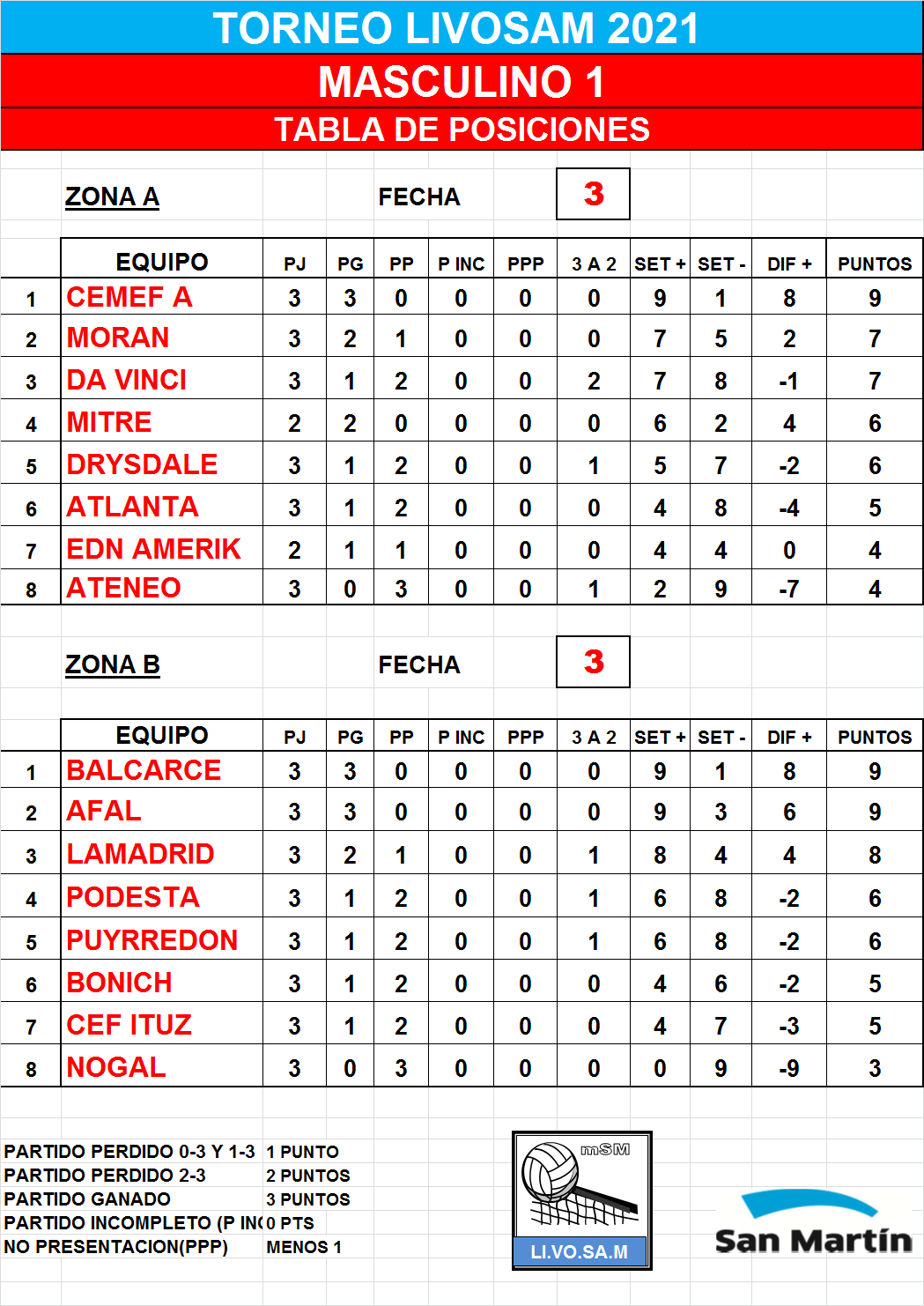Select the ZONA B heading
The width and height of the screenshot is (924, 1306).
[x=112, y=664]
